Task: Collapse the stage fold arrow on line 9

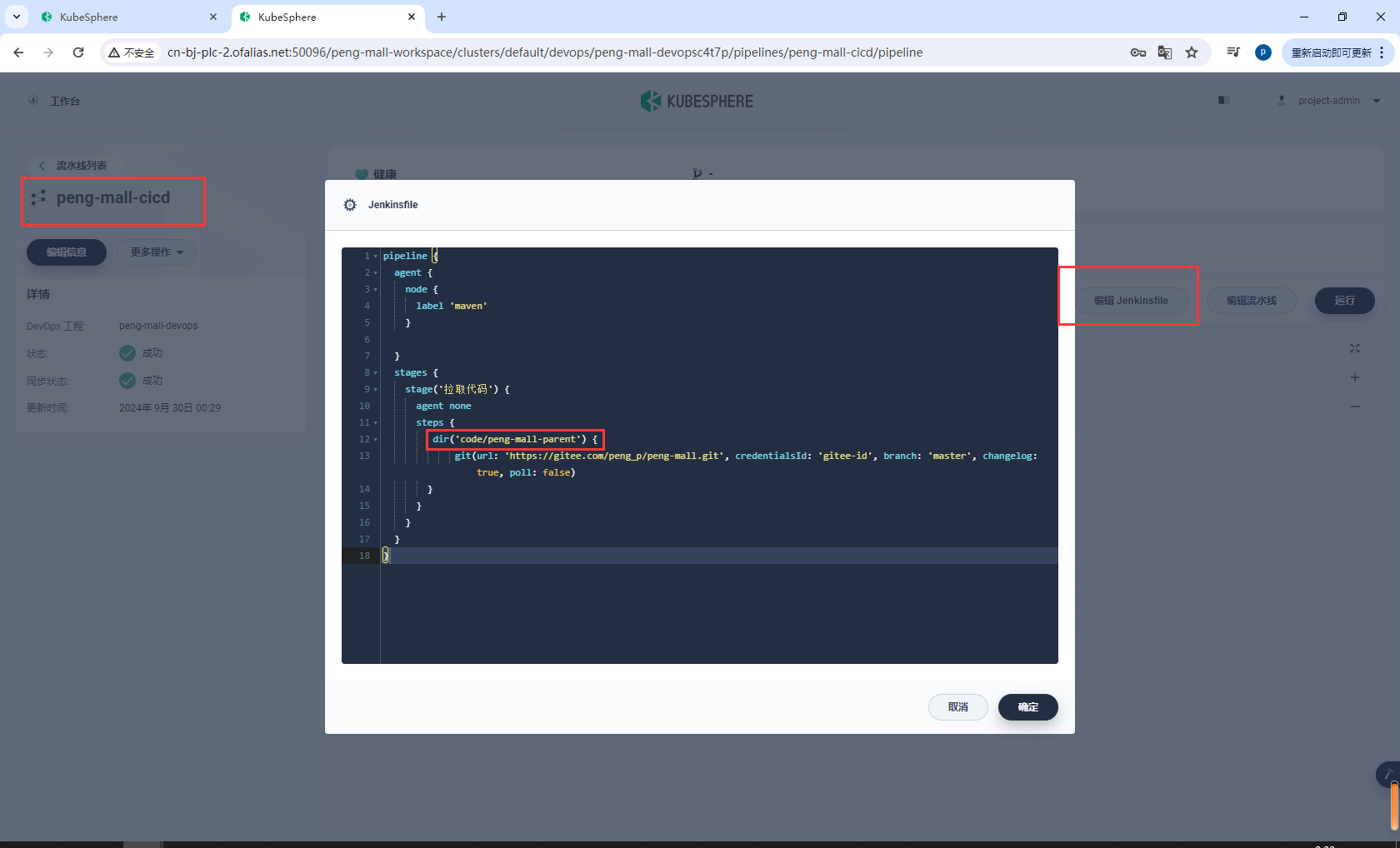Action: (x=376, y=390)
